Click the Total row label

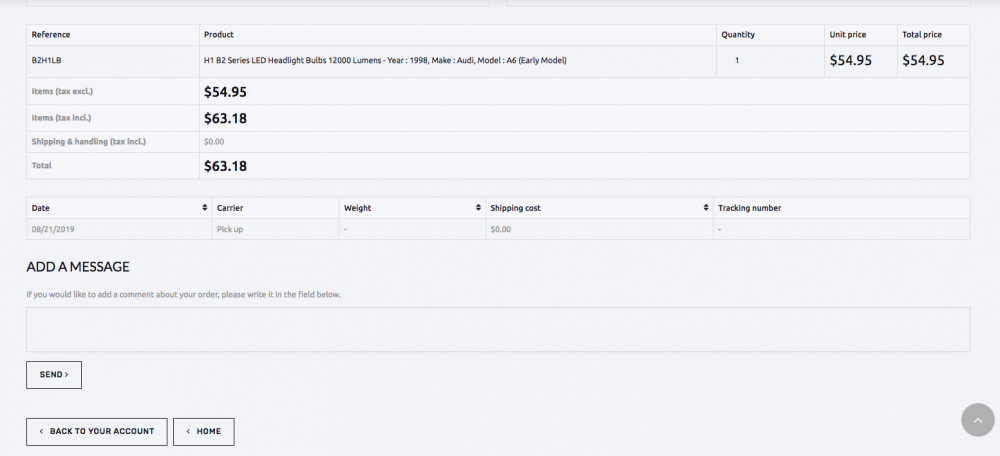tap(41, 165)
